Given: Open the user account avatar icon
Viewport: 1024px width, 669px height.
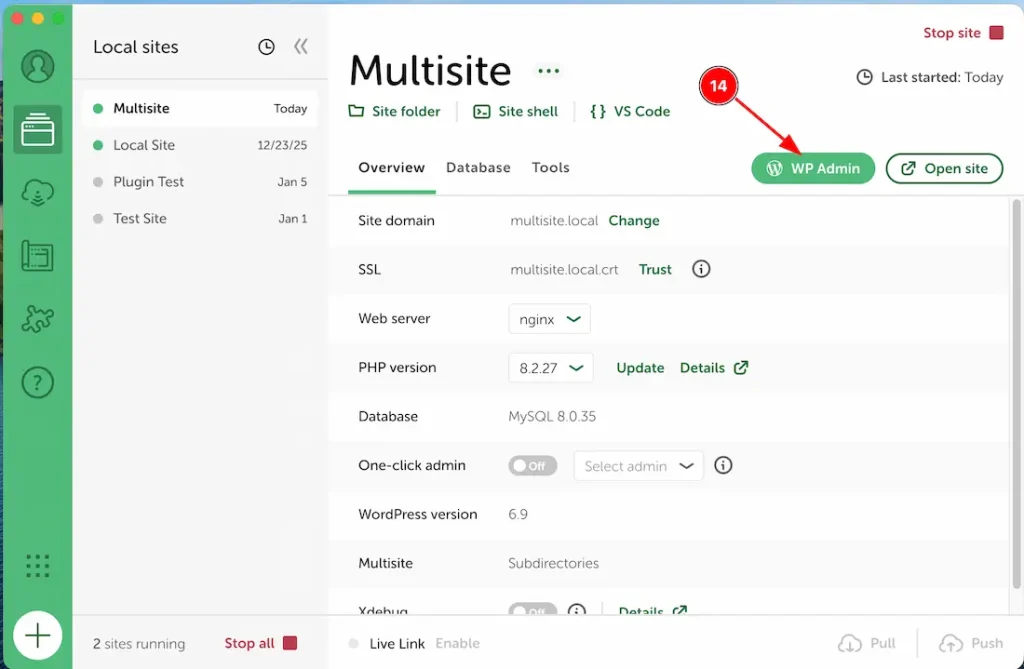Looking at the screenshot, I should pyautogui.click(x=37, y=66).
